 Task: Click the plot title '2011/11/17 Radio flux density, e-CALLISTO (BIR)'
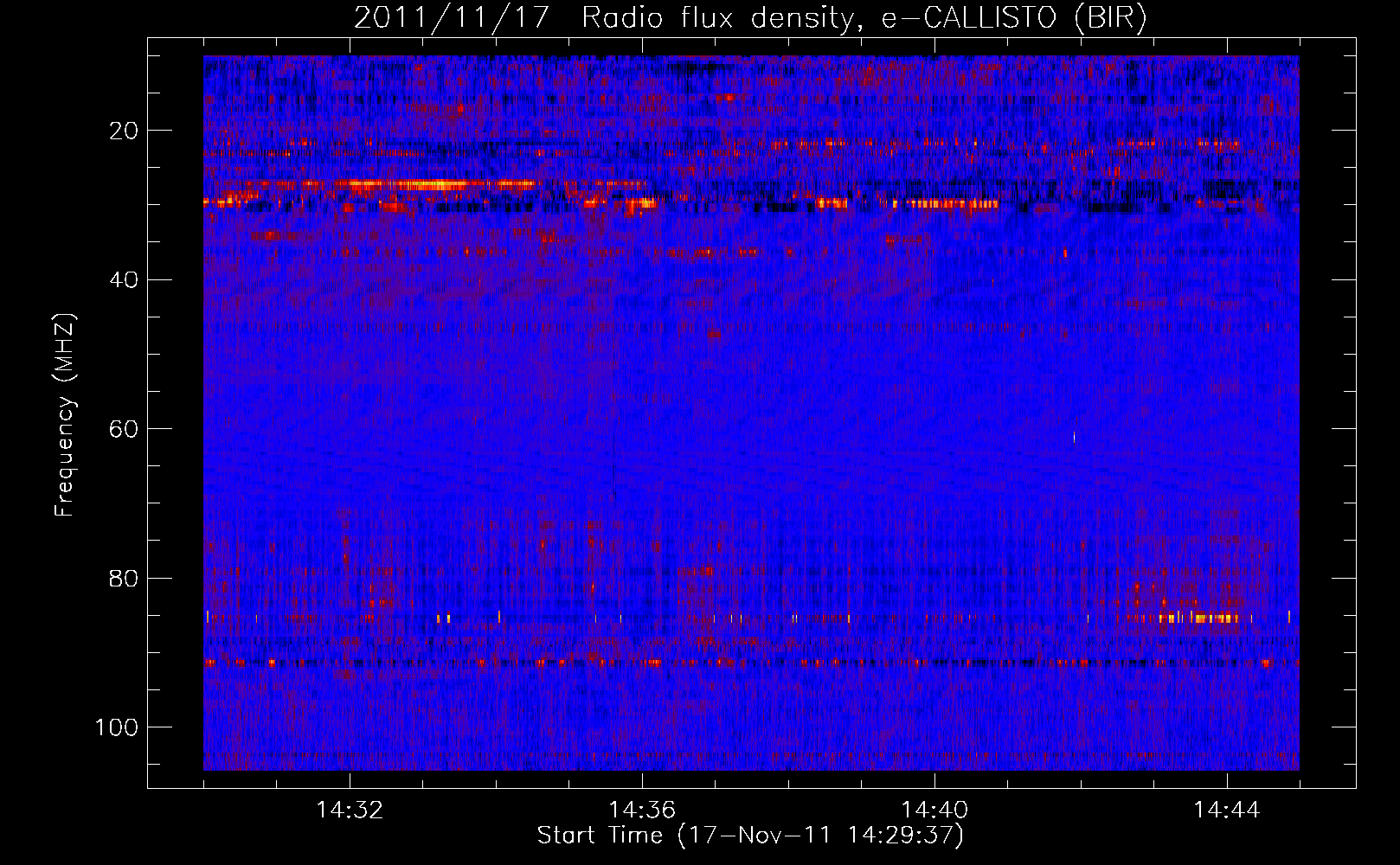pyautogui.click(x=750, y=18)
